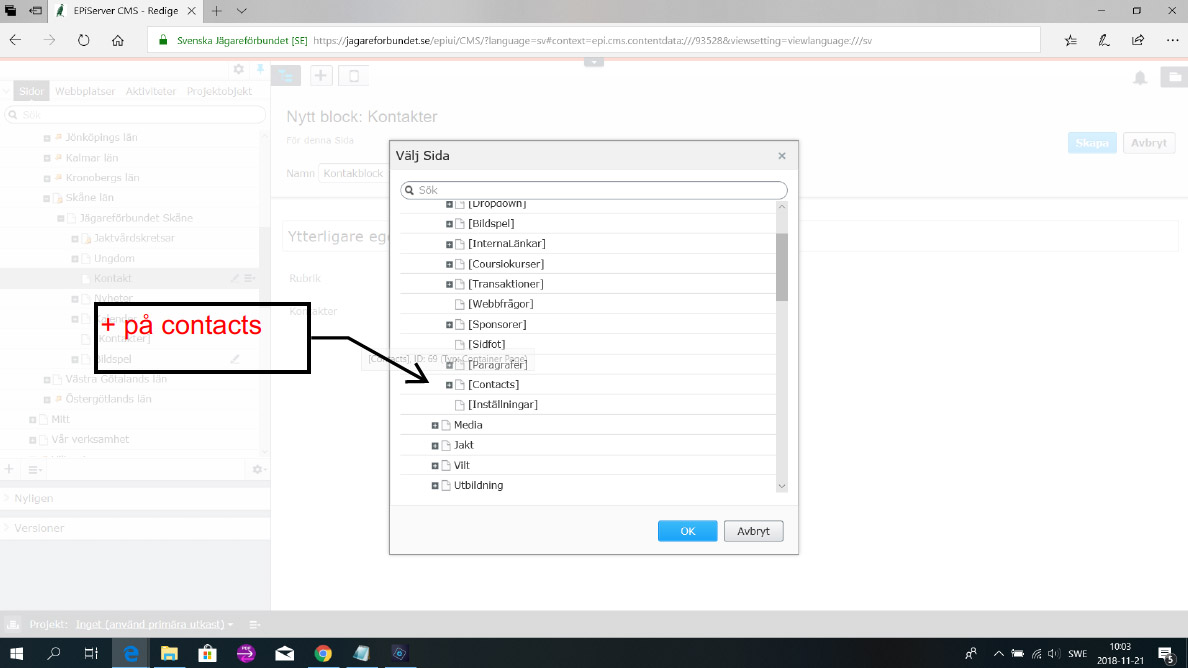This screenshot has height=668, width=1188.
Task: Expand the [Paragrafer] tree node
Action: pyautogui.click(x=449, y=365)
